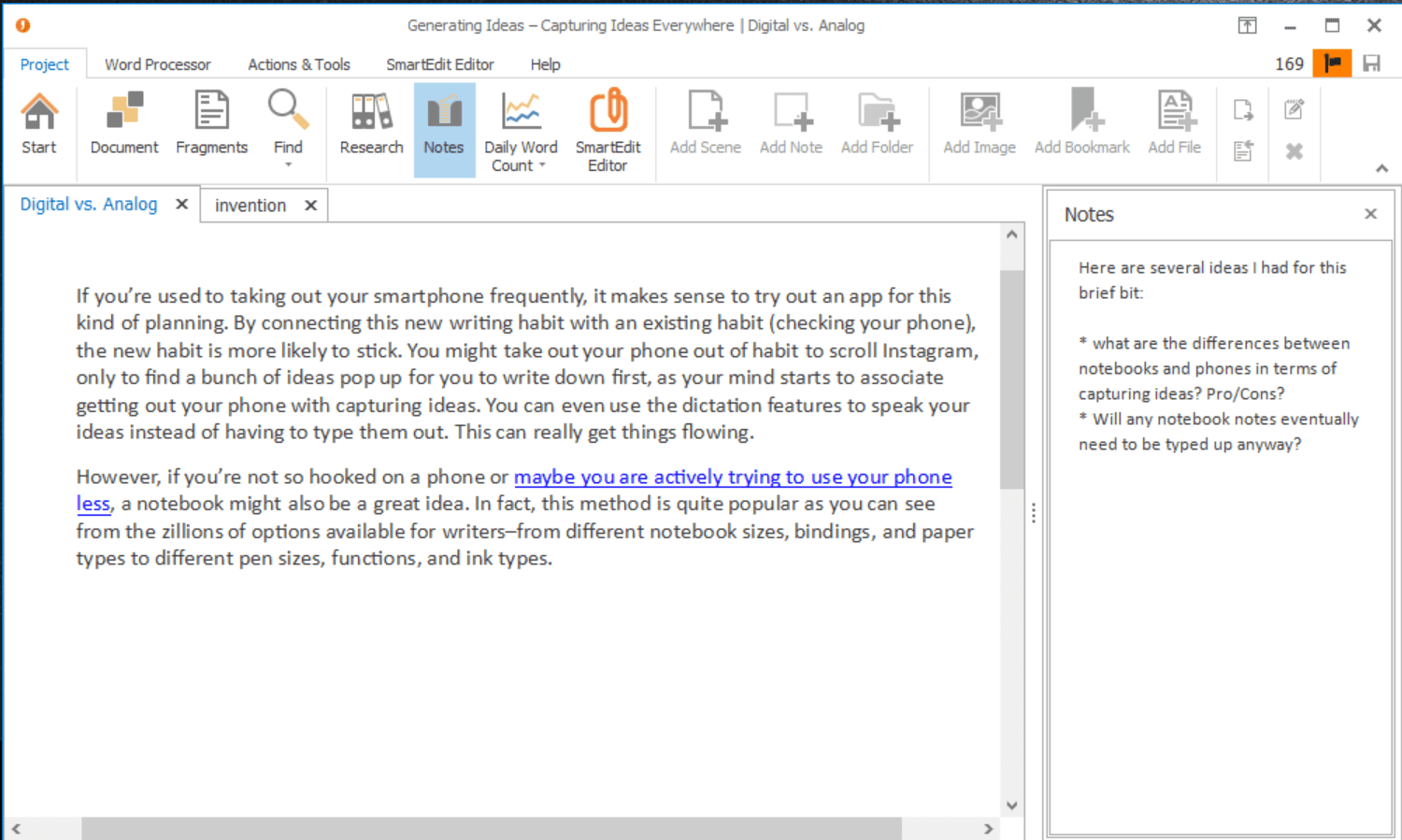
Task: Click the page-with-arrow icon beside Add File
Action: (1243, 109)
